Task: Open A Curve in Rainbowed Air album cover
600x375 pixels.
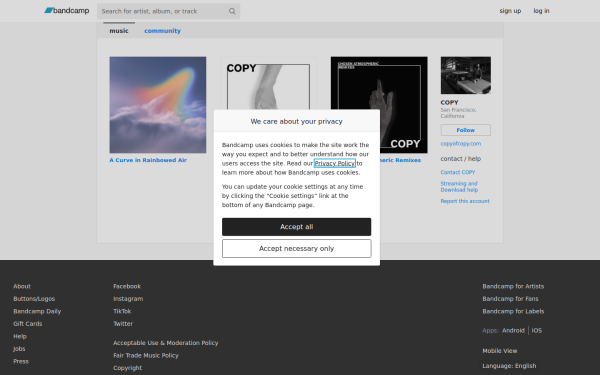Action: [158, 105]
